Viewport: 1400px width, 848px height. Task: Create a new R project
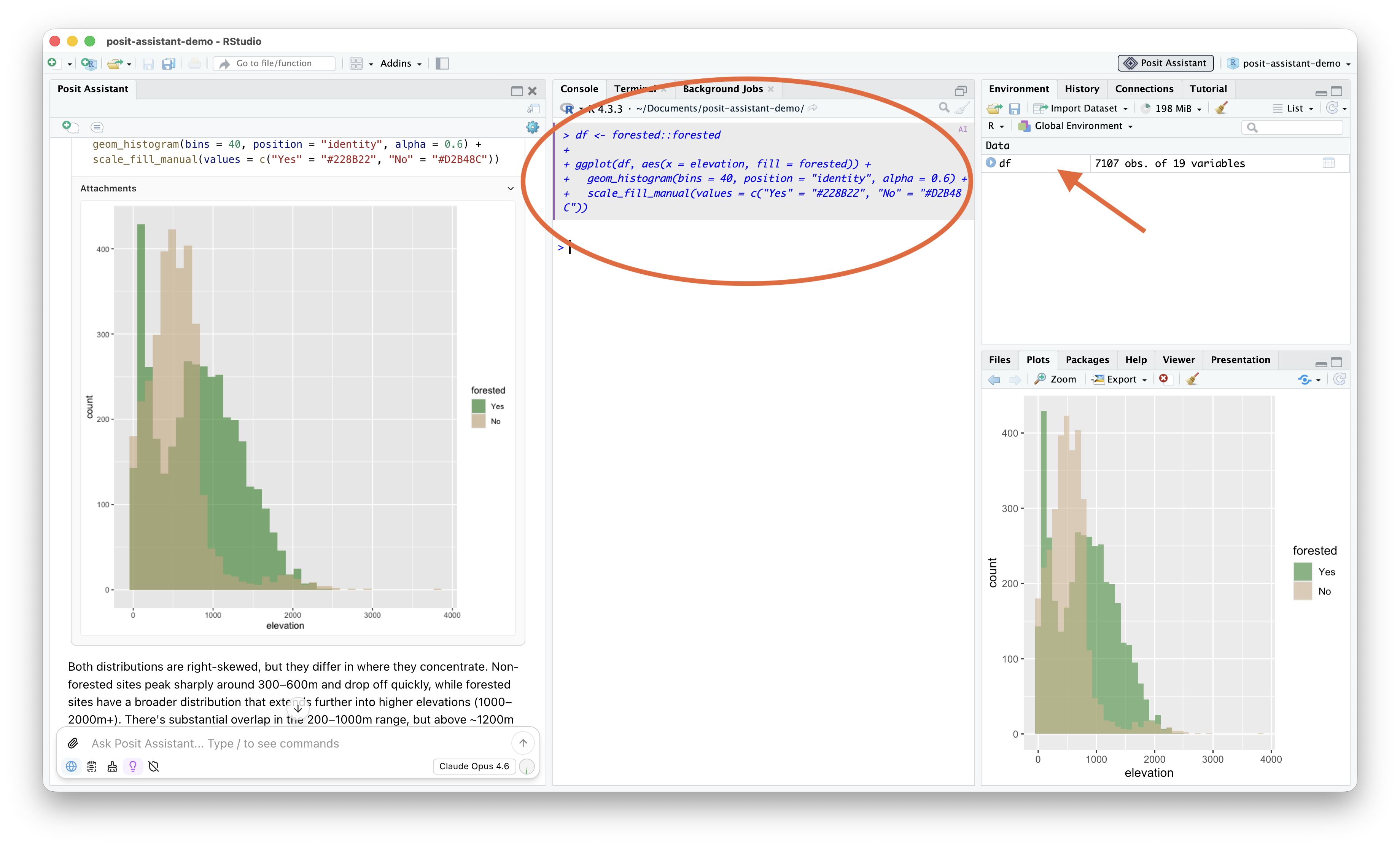pos(89,64)
